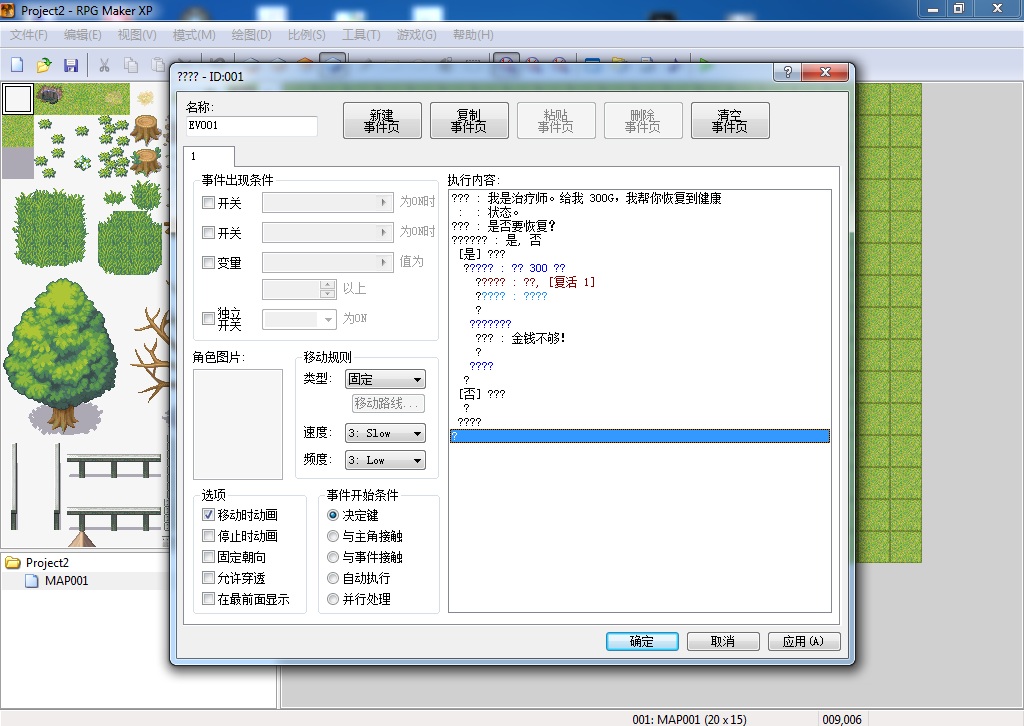
Task: Open the first 开关 switch selector
Action: click(x=328, y=202)
